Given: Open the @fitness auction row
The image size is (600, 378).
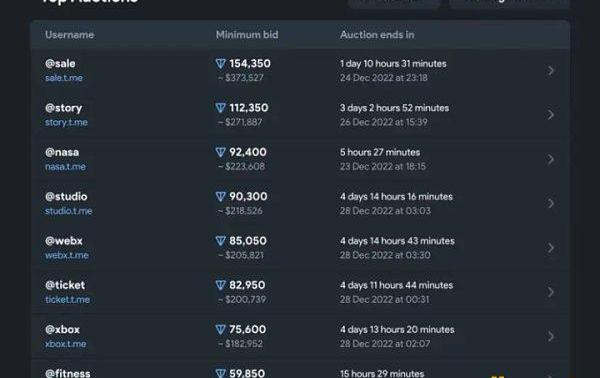Looking at the screenshot, I should click(300, 370).
